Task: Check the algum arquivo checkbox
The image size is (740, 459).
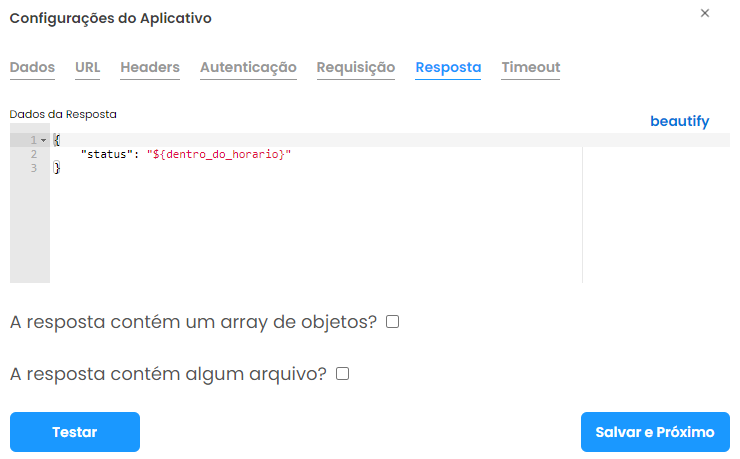Action: 342,373
